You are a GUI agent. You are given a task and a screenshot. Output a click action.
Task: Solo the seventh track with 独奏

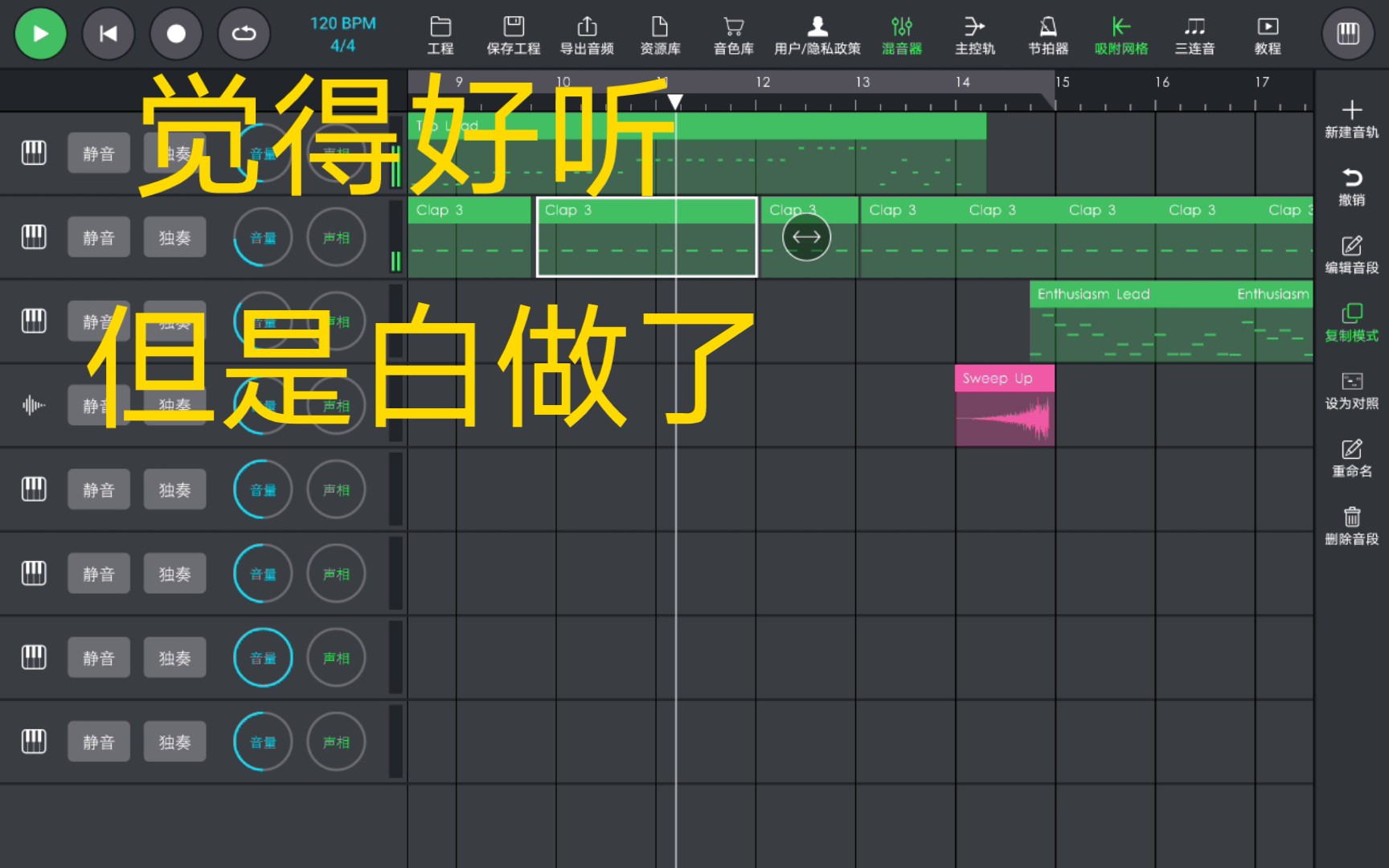click(x=174, y=657)
